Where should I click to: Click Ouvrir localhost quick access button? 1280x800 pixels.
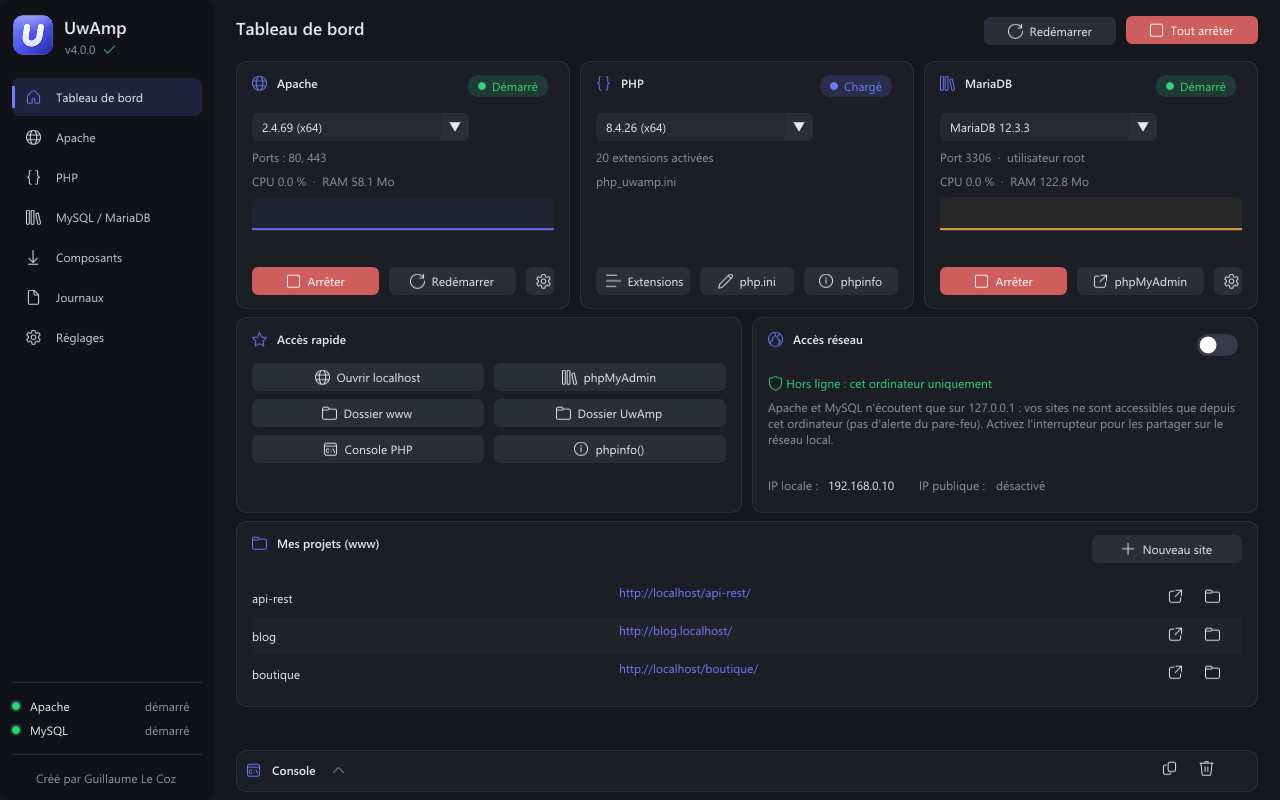tap(368, 377)
